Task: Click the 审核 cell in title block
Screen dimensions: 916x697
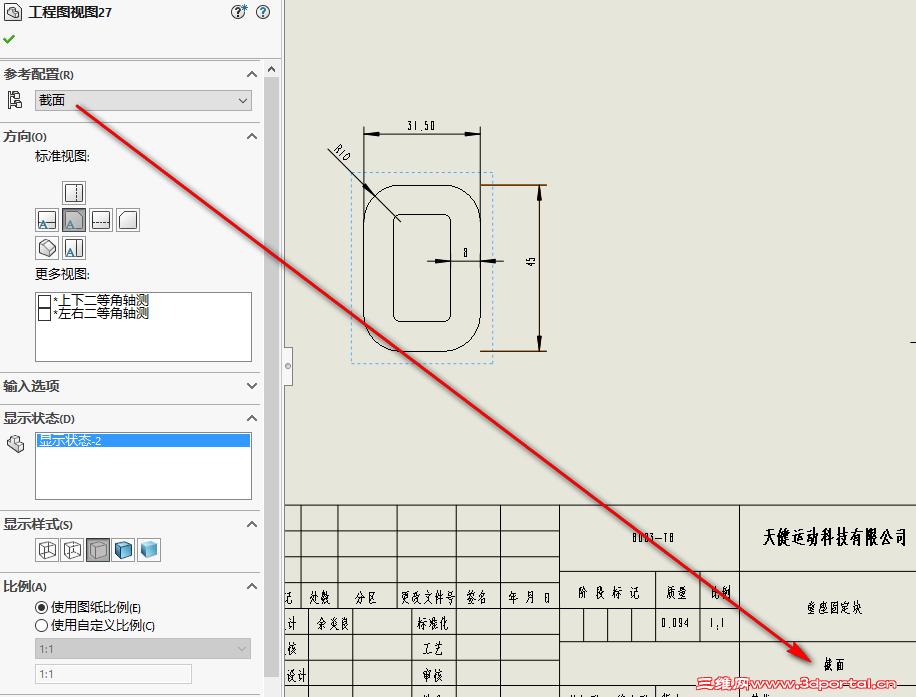Action: point(432,675)
